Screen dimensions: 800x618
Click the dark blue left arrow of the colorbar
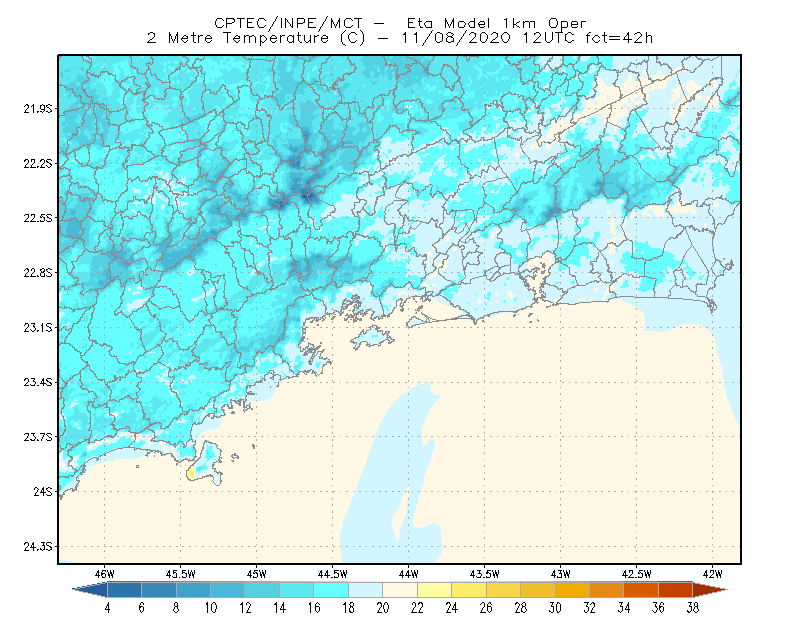(90, 590)
